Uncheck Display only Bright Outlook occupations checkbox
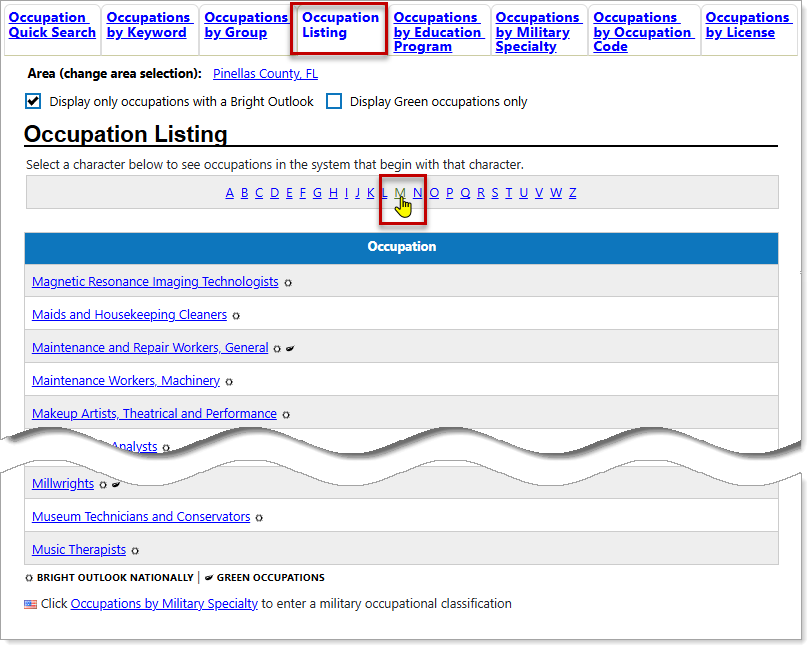Image resolution: width=812 pixels, height=650 pixels. pos(33,101)
